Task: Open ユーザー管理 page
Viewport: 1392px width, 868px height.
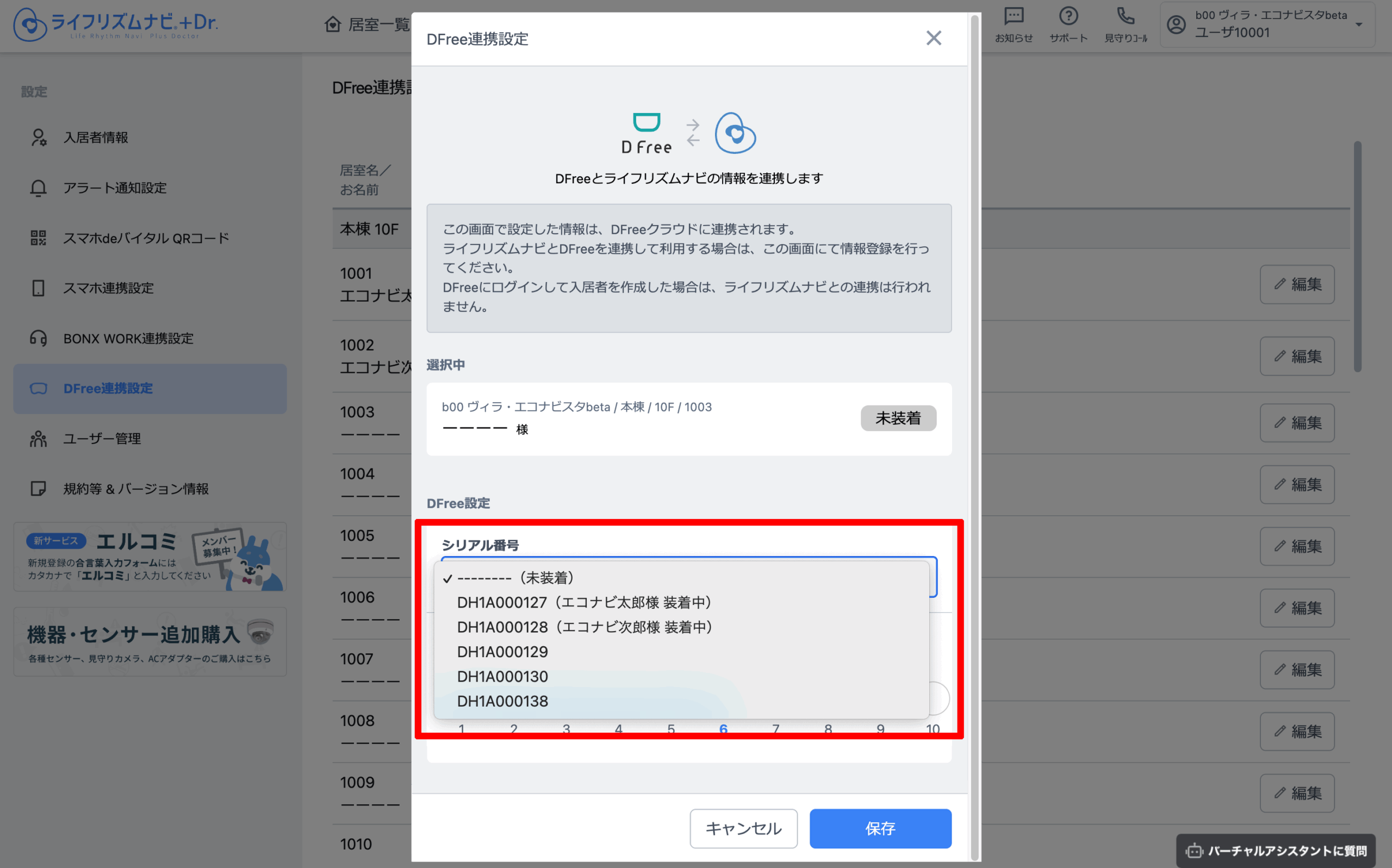Action: pos(150,439)
